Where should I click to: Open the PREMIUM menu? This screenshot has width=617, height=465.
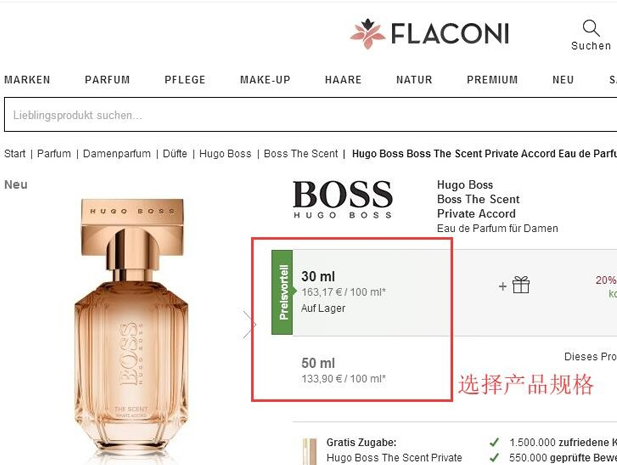click(492, 80)
